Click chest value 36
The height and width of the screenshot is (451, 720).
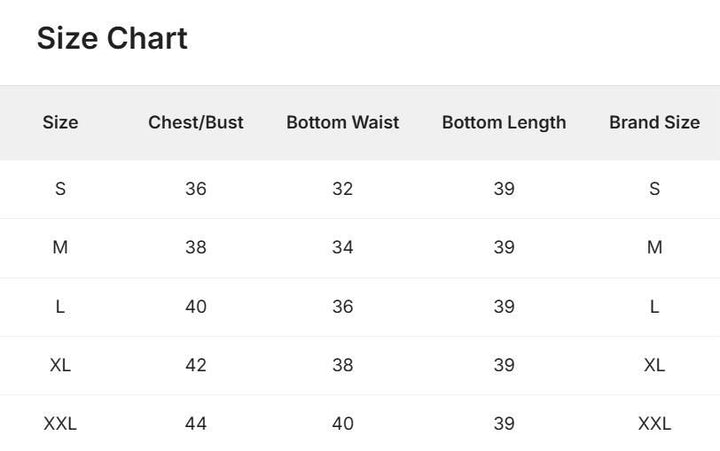pos(196,189)
